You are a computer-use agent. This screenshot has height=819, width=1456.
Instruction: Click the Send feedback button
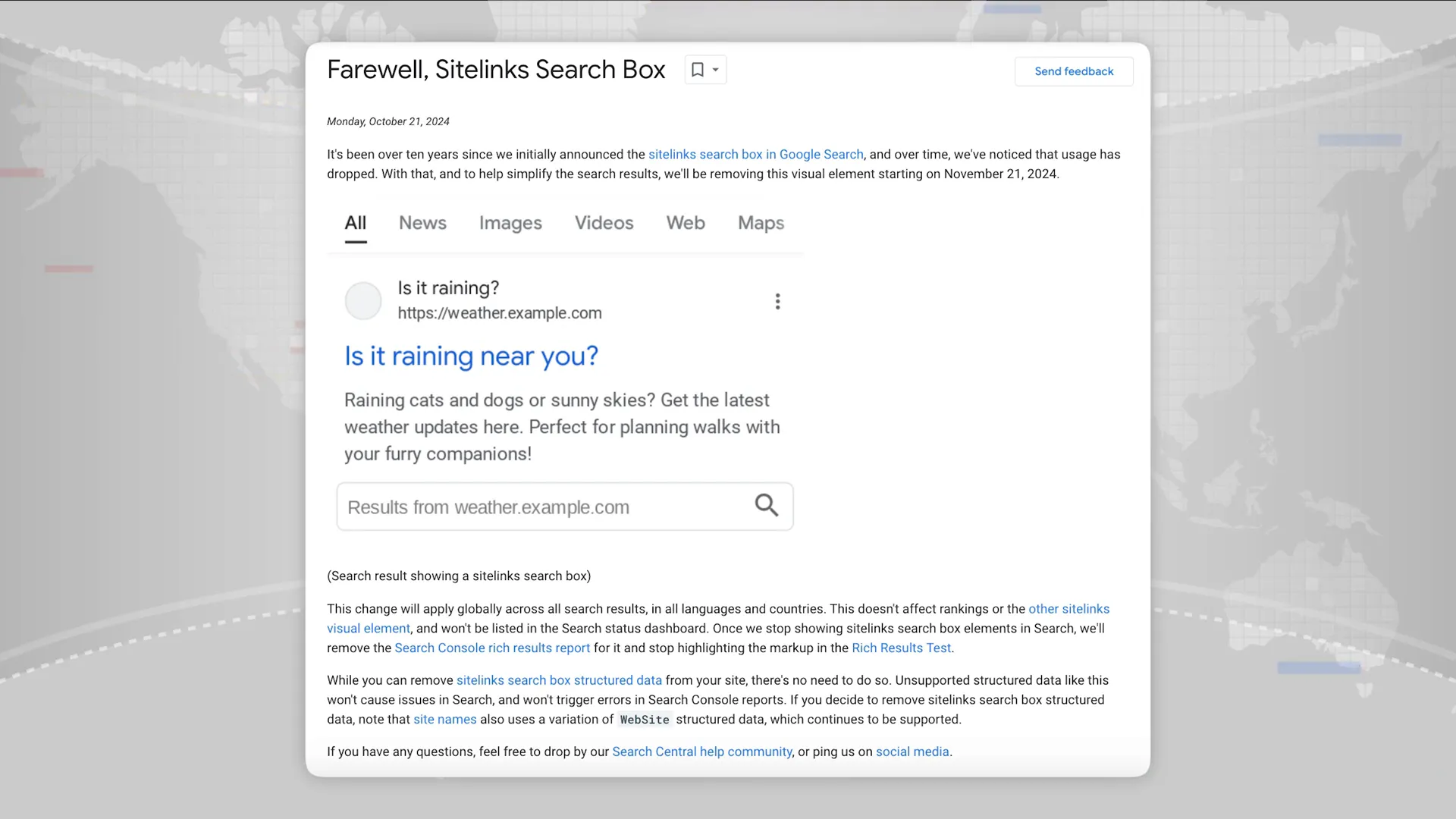1073,71
